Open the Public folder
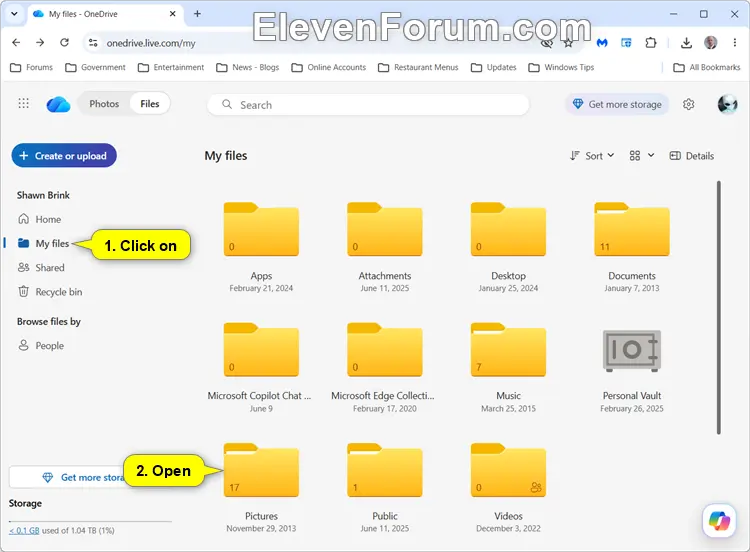The height and width of the screenshot is (552, 750). (385, 470)
